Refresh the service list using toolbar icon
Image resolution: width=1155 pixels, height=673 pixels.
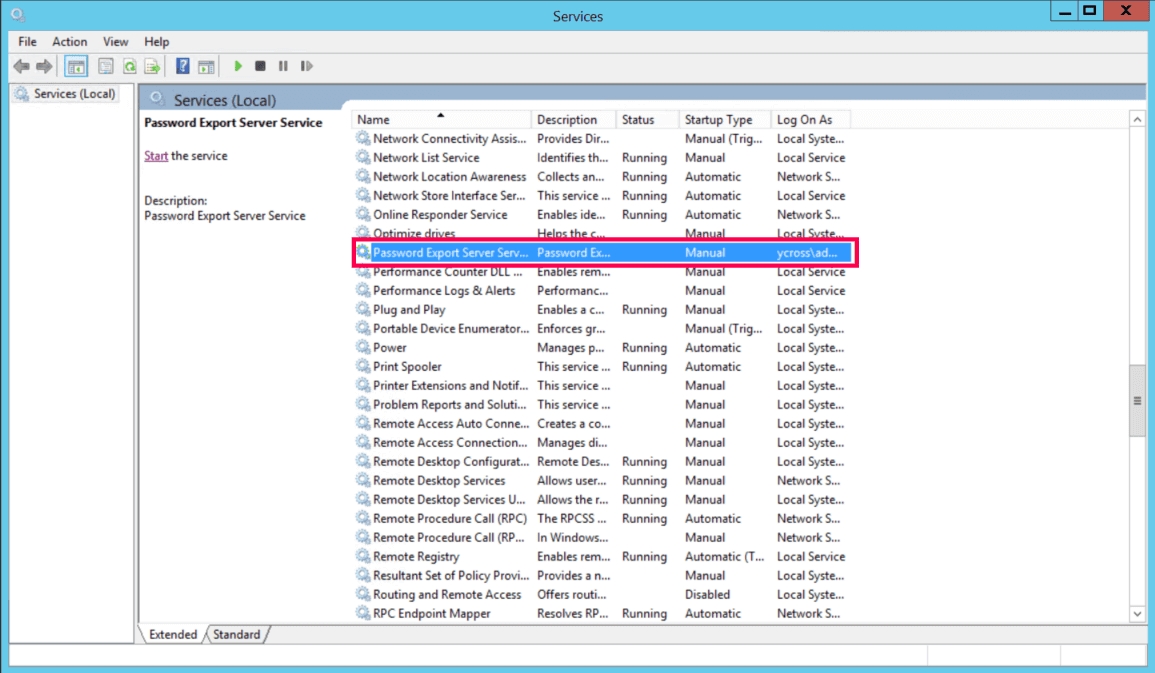coord(129,66)
